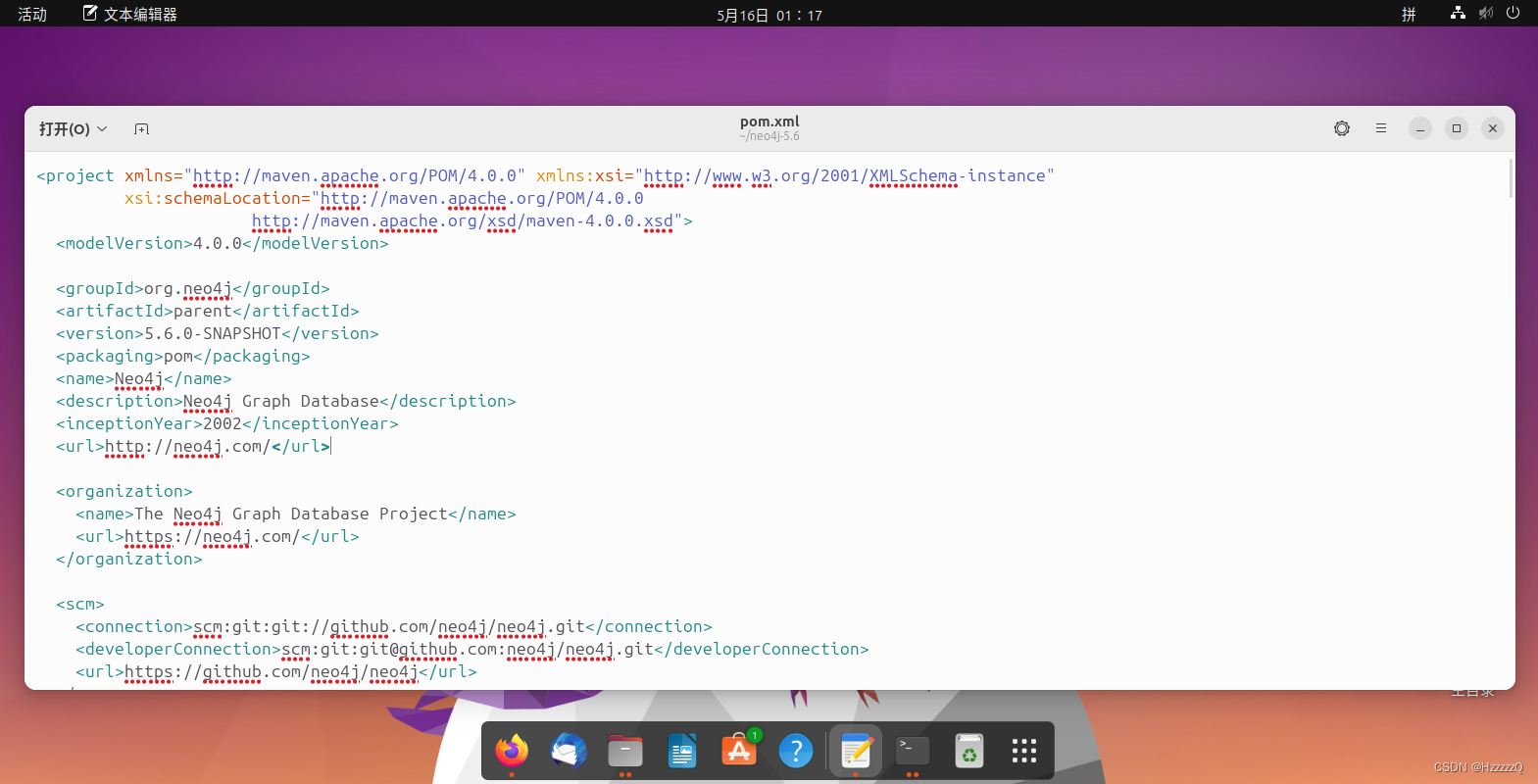Click the inceptionYear 2002 line
Image resolution: width=1538 pixels, height=784 pixels.
[227, 423]
